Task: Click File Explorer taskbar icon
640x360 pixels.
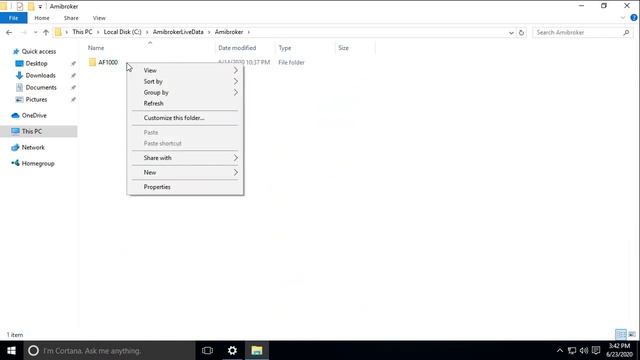Action: tap(257, 350)
